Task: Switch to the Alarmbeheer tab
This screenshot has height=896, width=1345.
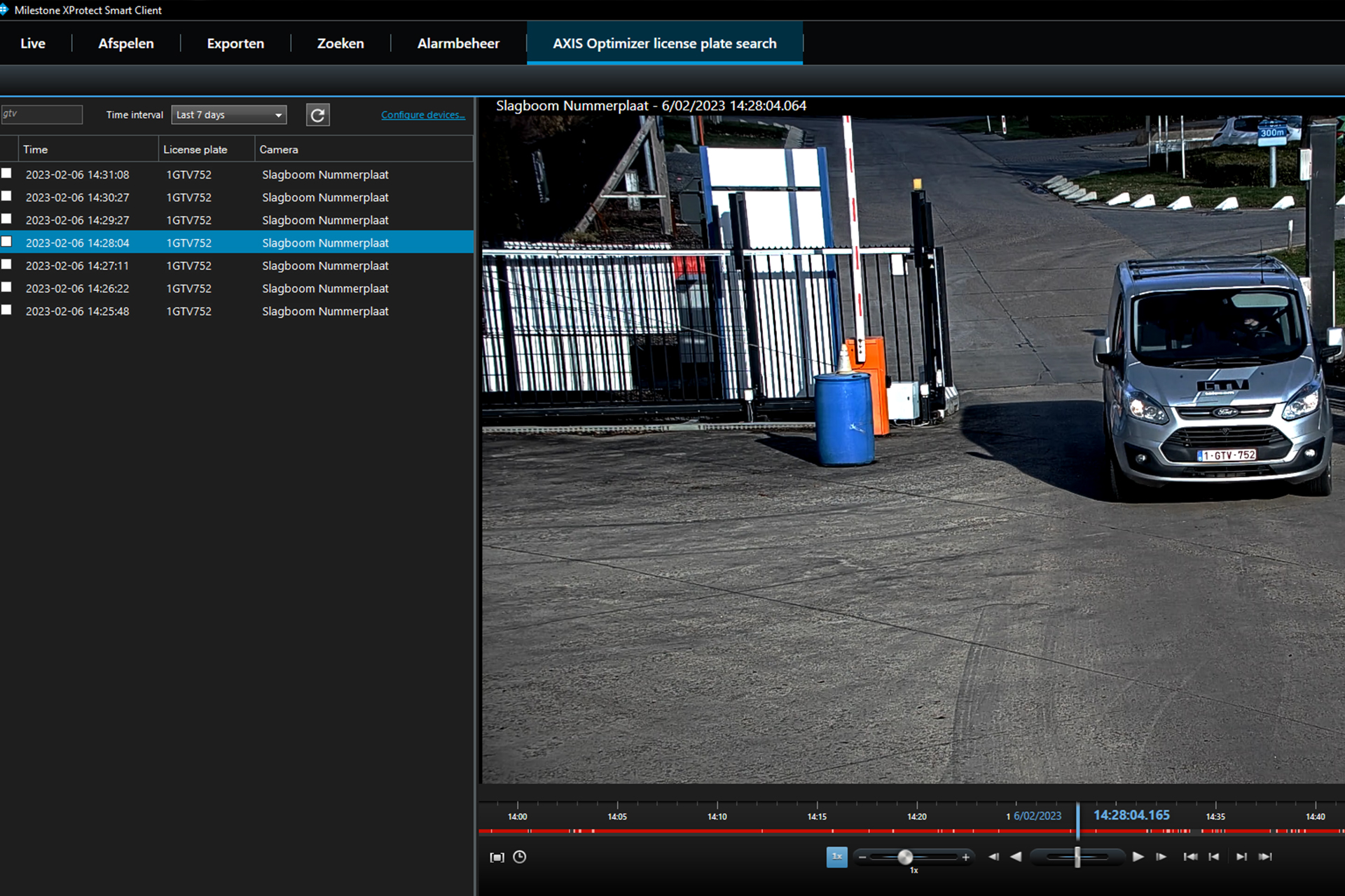Action: (458, 43)
